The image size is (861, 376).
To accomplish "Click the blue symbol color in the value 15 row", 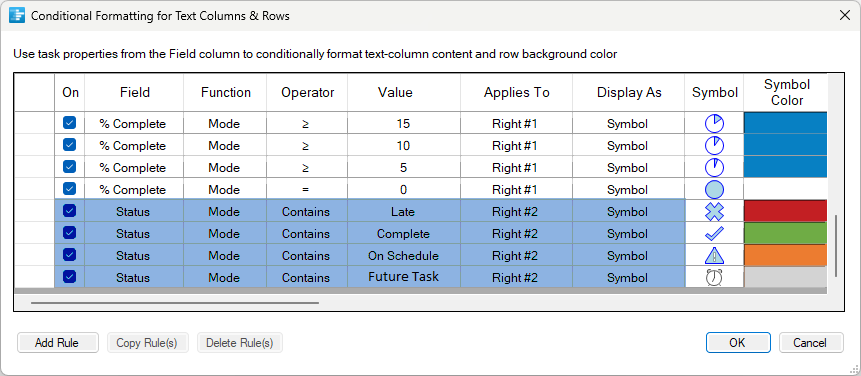I will pos(785,124).
